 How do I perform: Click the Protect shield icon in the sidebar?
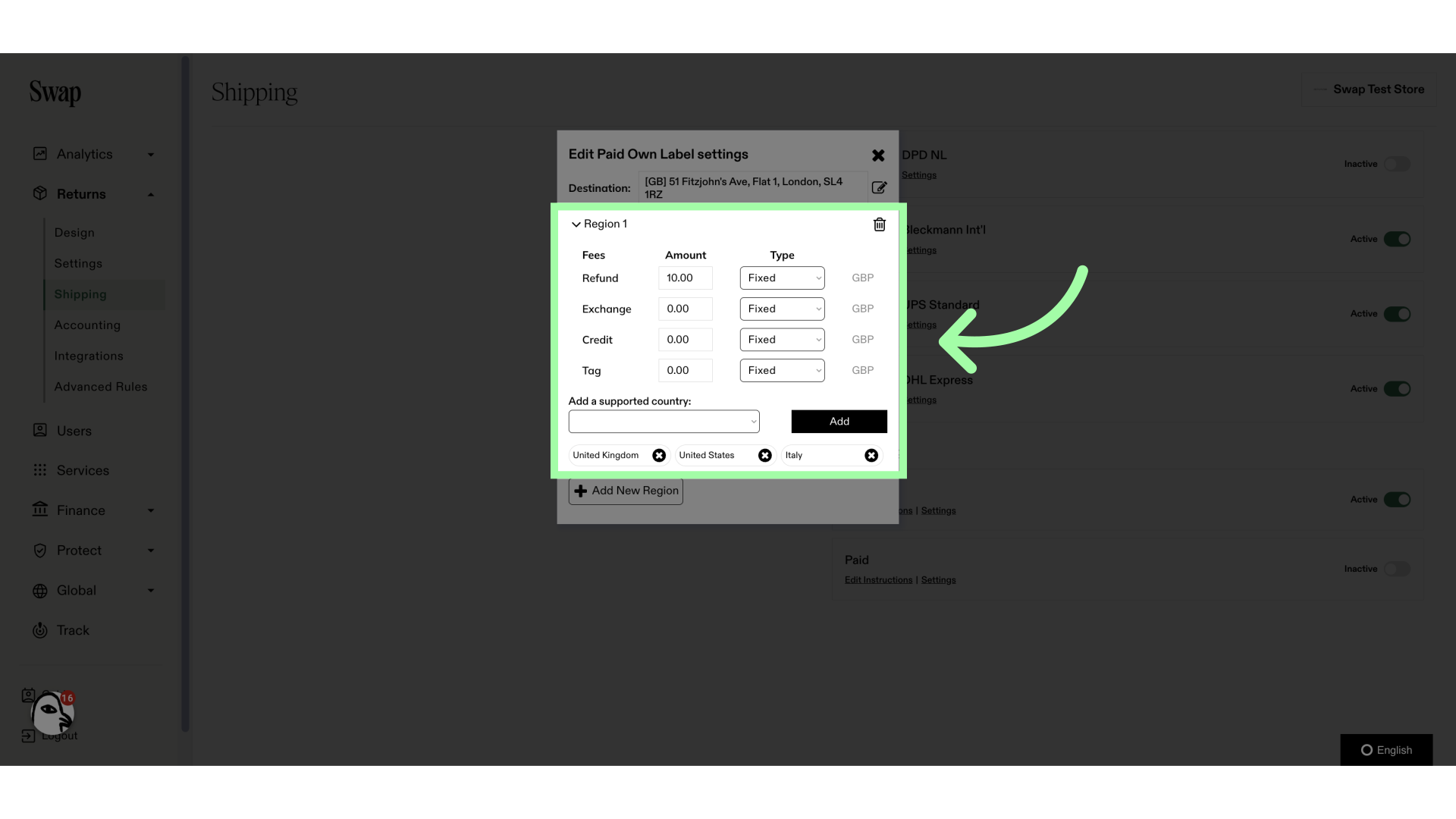tap(40, 551)
